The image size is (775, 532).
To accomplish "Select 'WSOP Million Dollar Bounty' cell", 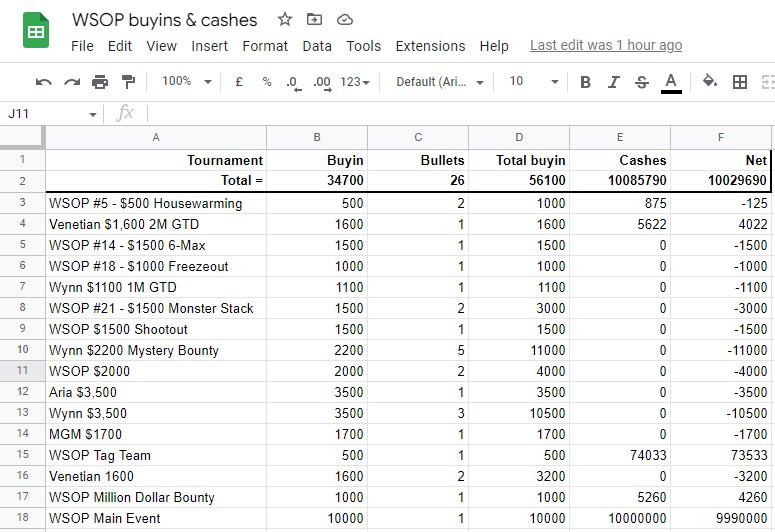I will point(156,497).
